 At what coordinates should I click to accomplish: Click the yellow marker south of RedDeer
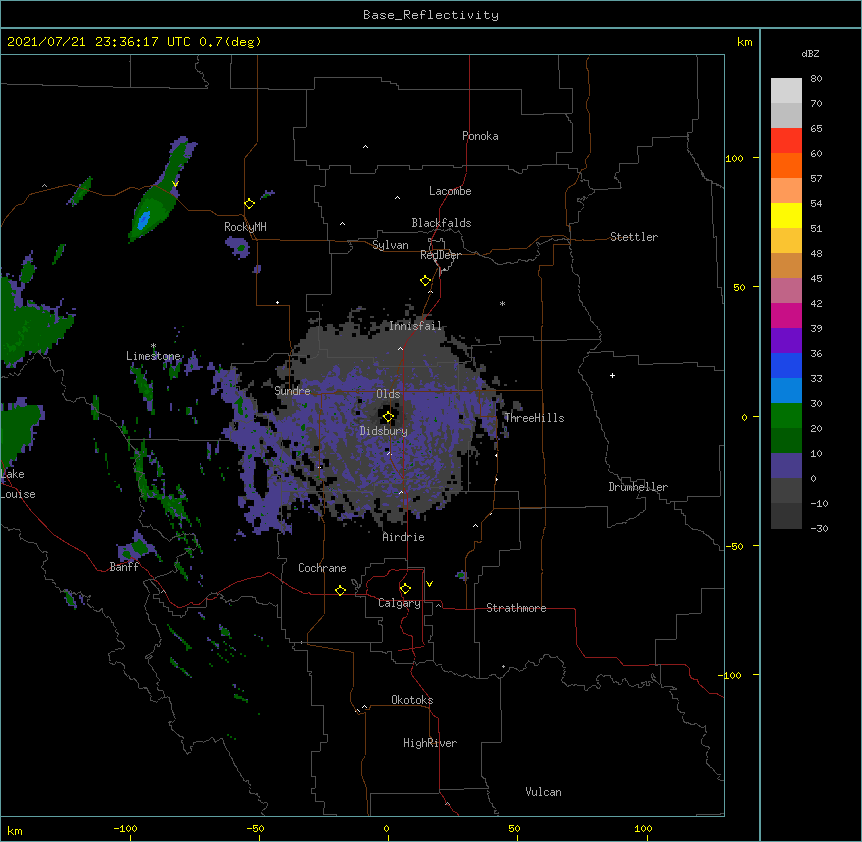click(426, 281)
